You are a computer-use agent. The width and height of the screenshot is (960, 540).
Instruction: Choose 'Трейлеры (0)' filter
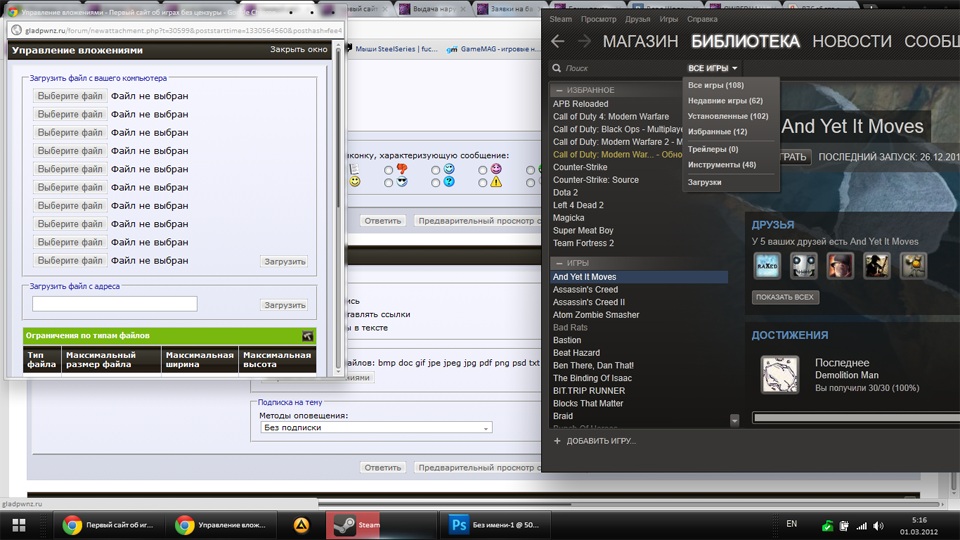point(713,149)
